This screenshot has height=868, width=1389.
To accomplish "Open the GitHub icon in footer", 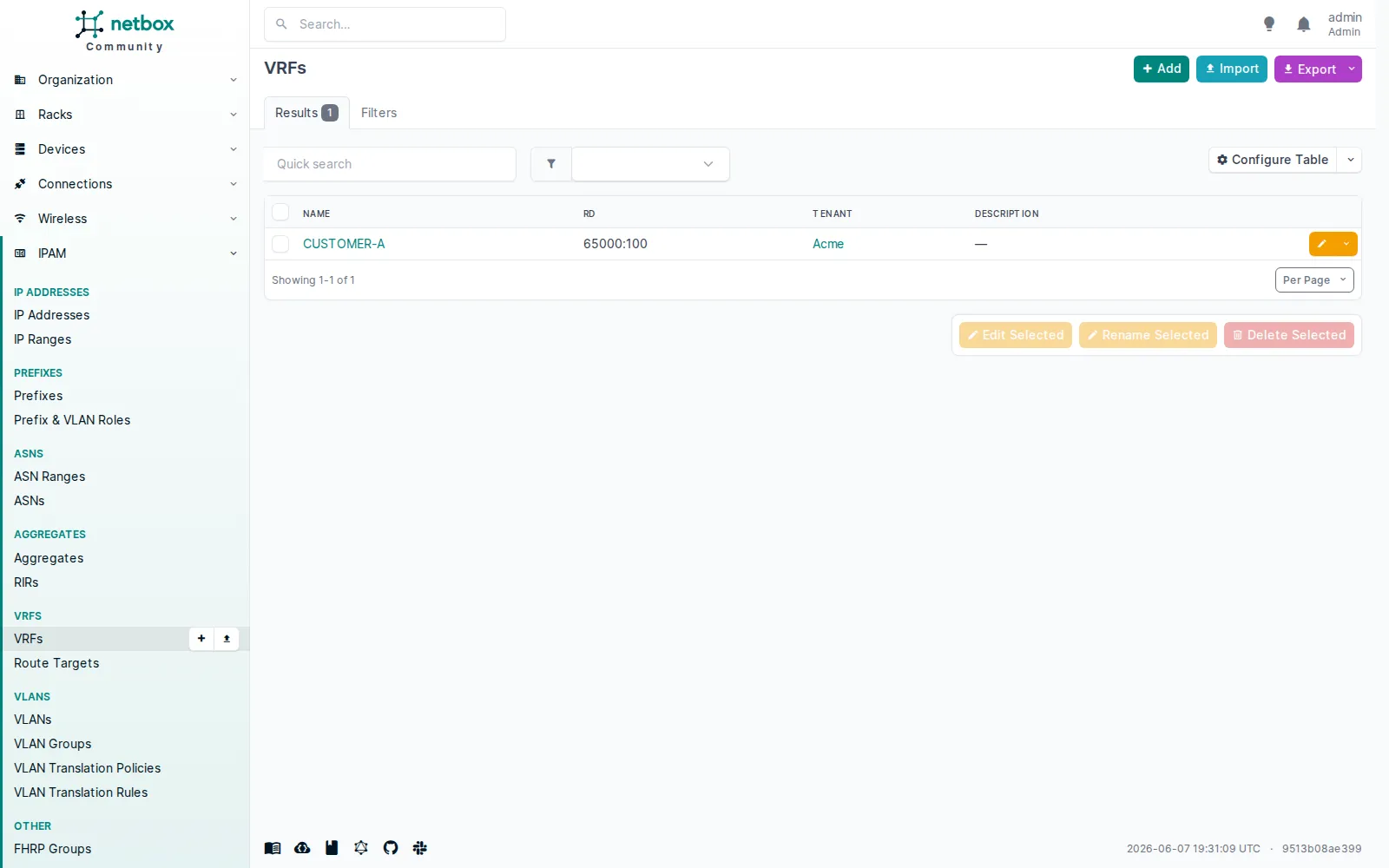I will click(x=391, y=848).
